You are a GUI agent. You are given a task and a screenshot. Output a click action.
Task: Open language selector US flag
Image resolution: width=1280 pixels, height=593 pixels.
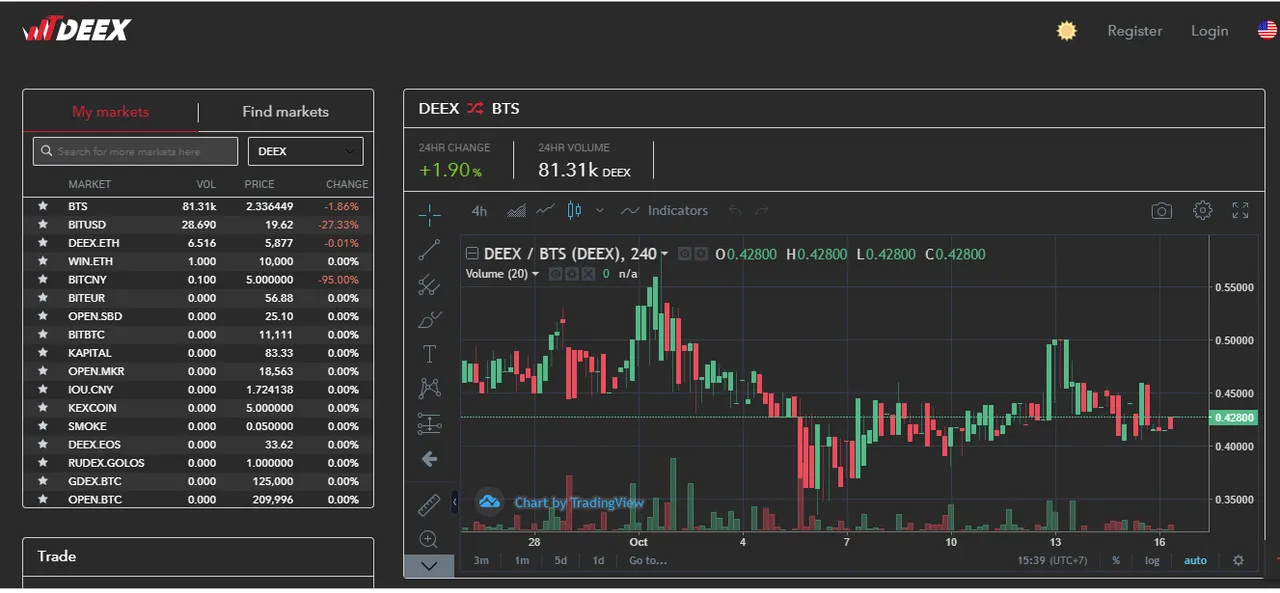(x=1268, y=31)
